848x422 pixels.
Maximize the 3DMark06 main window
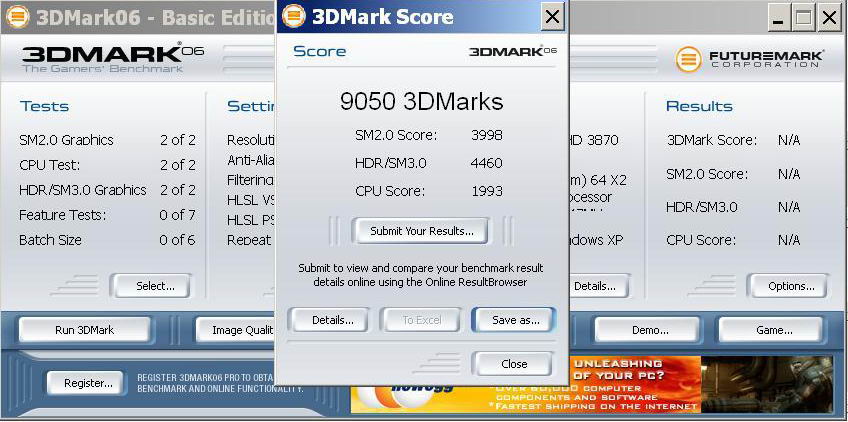[804, 19]
